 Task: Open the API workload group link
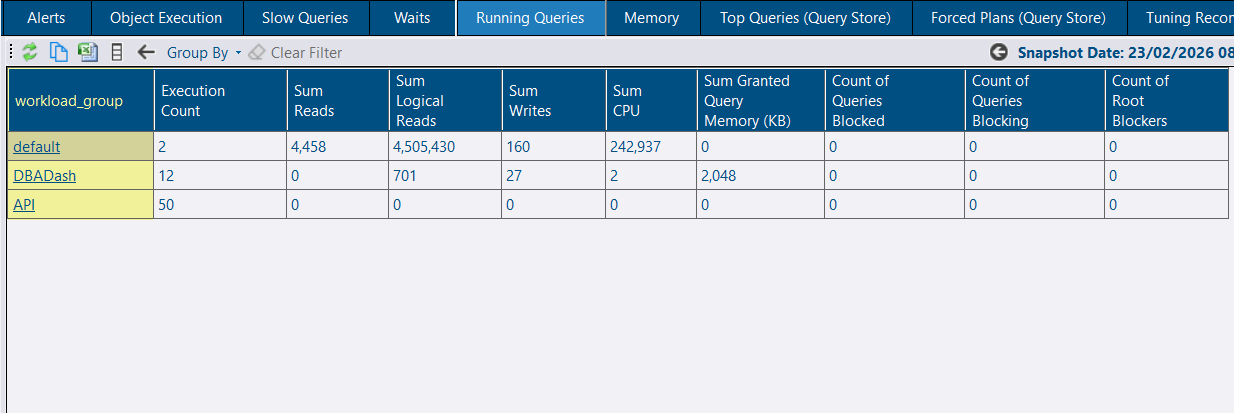point(25,205)
